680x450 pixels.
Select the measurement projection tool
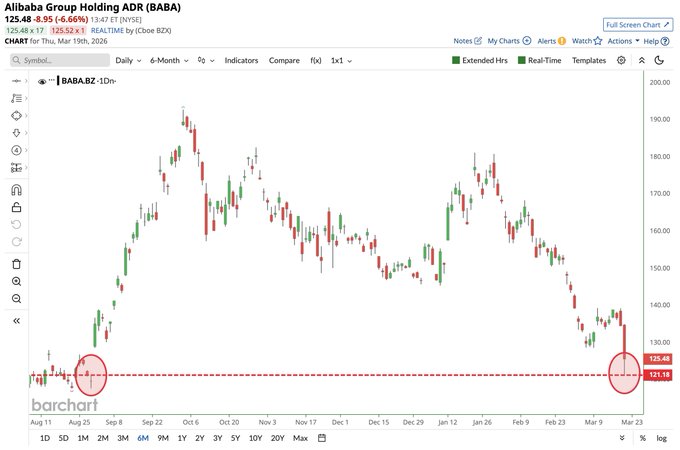coord(16,167)
